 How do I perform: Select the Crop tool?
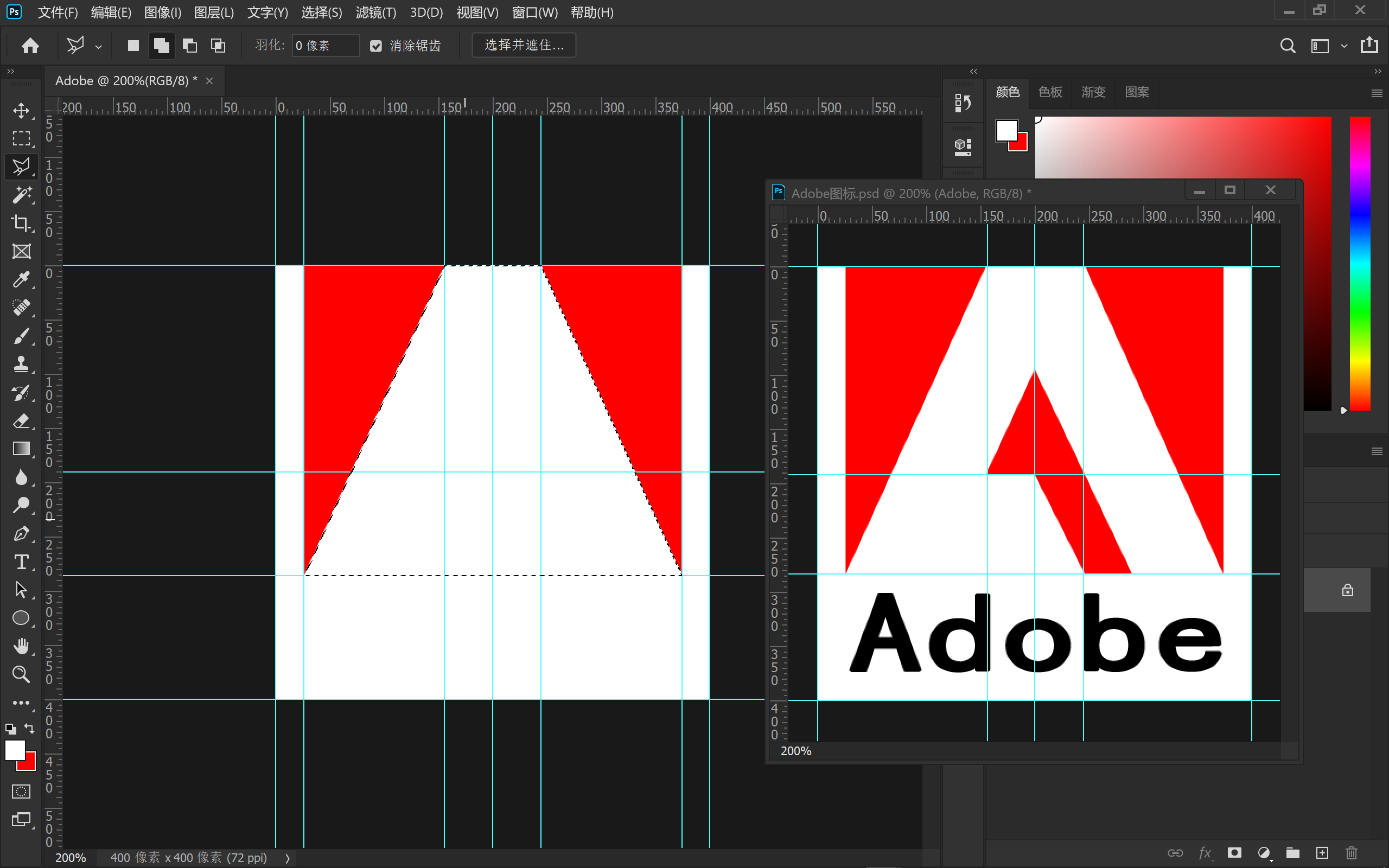point(21,223)
